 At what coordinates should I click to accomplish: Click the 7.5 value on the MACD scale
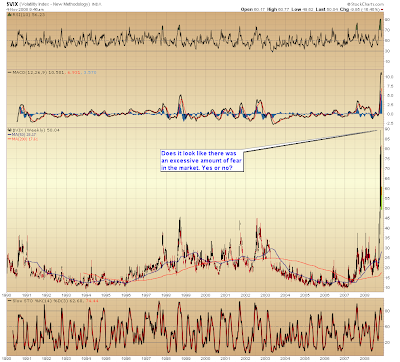(389, 86)
